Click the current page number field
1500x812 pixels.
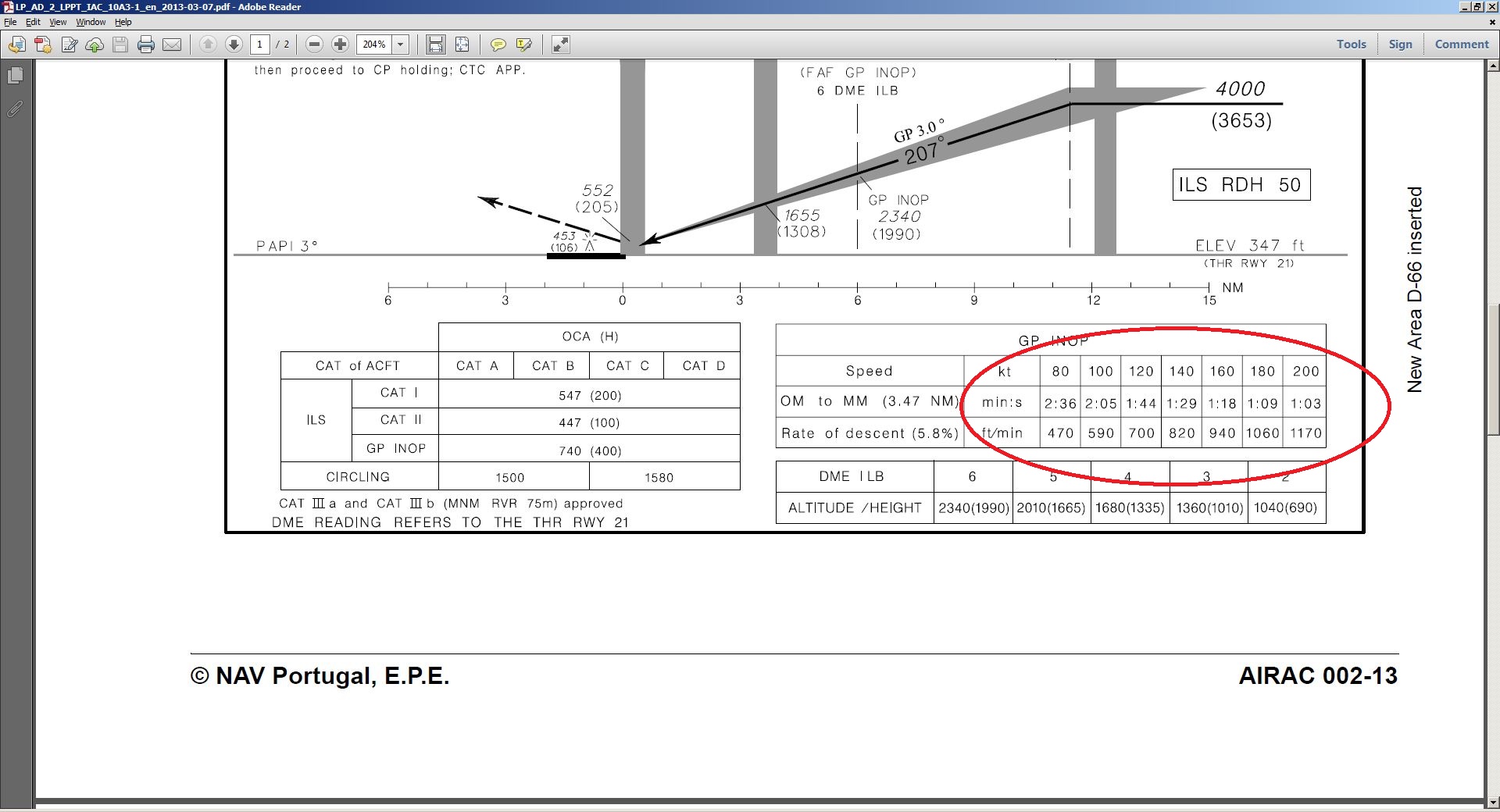[260, 45]
